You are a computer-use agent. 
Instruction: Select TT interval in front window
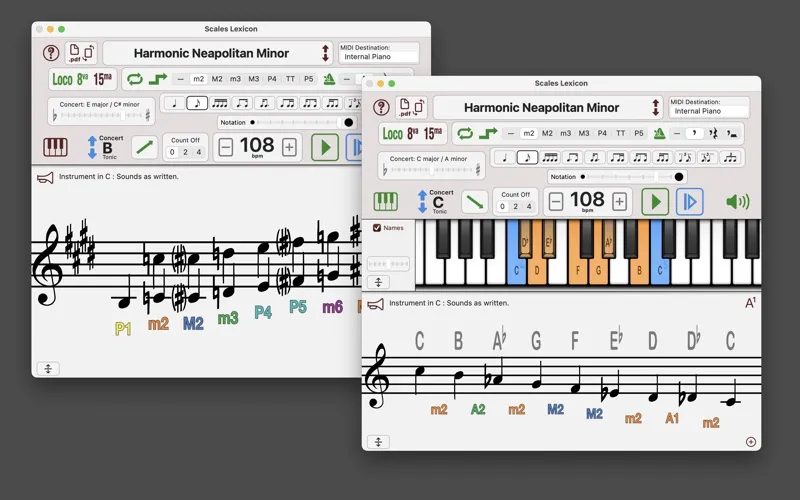(x=620, y=133)
